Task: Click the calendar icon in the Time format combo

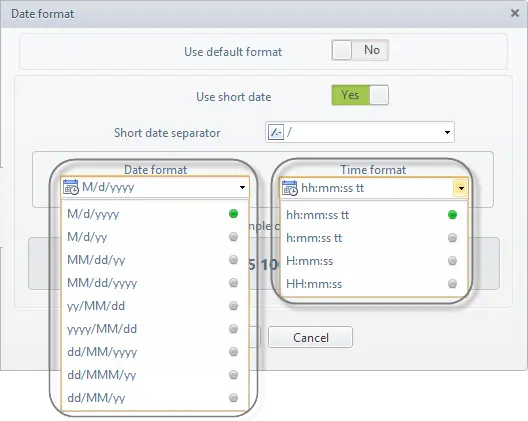Action: (290, 188)
